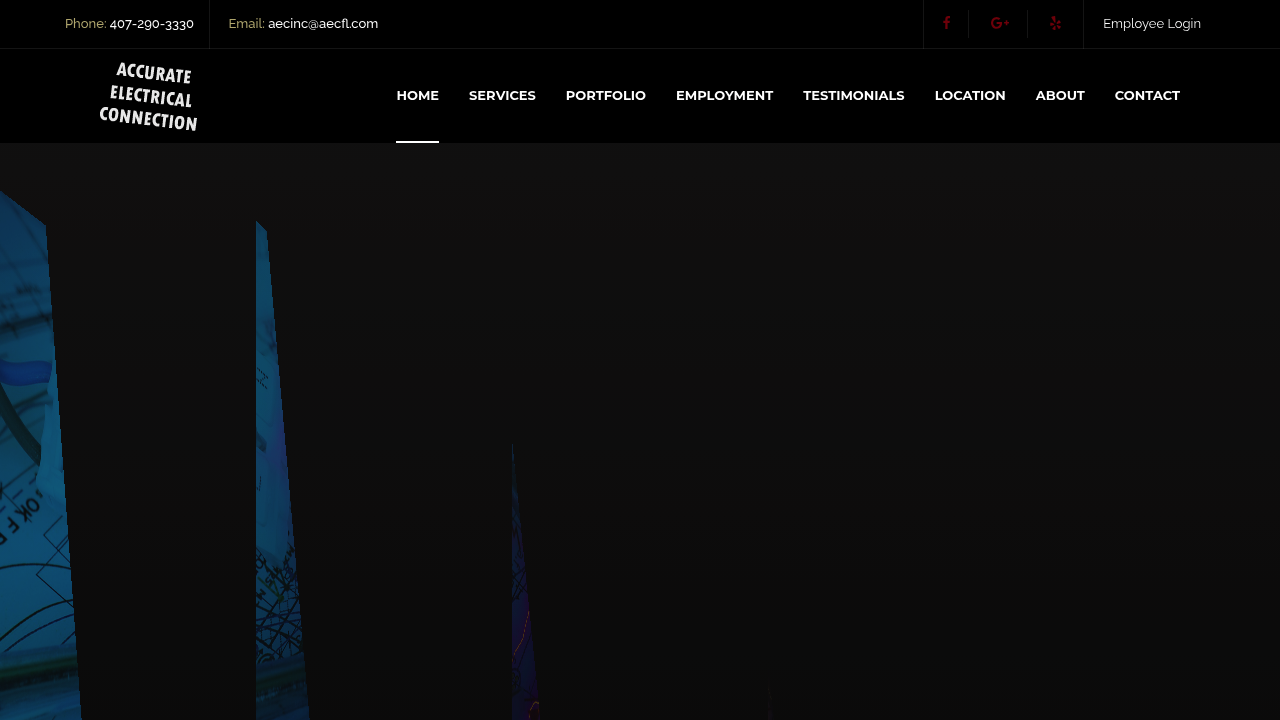1280x720 pixels.
Task: Open the Facebook page icon
Action: pyautogui.click(x=946, y=24)
